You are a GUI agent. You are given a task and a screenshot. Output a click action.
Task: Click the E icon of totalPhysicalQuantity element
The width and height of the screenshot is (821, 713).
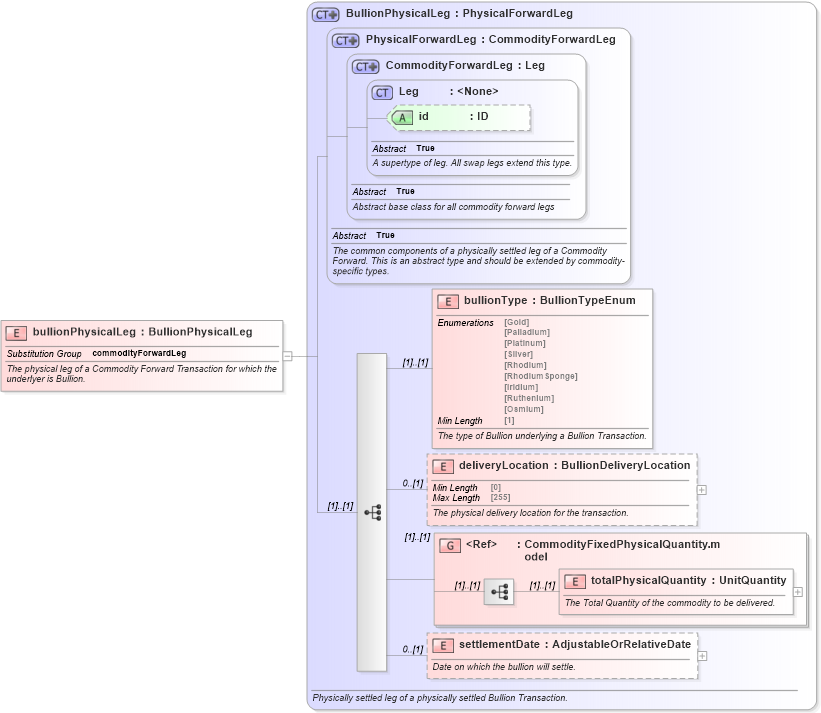point(575,582)
